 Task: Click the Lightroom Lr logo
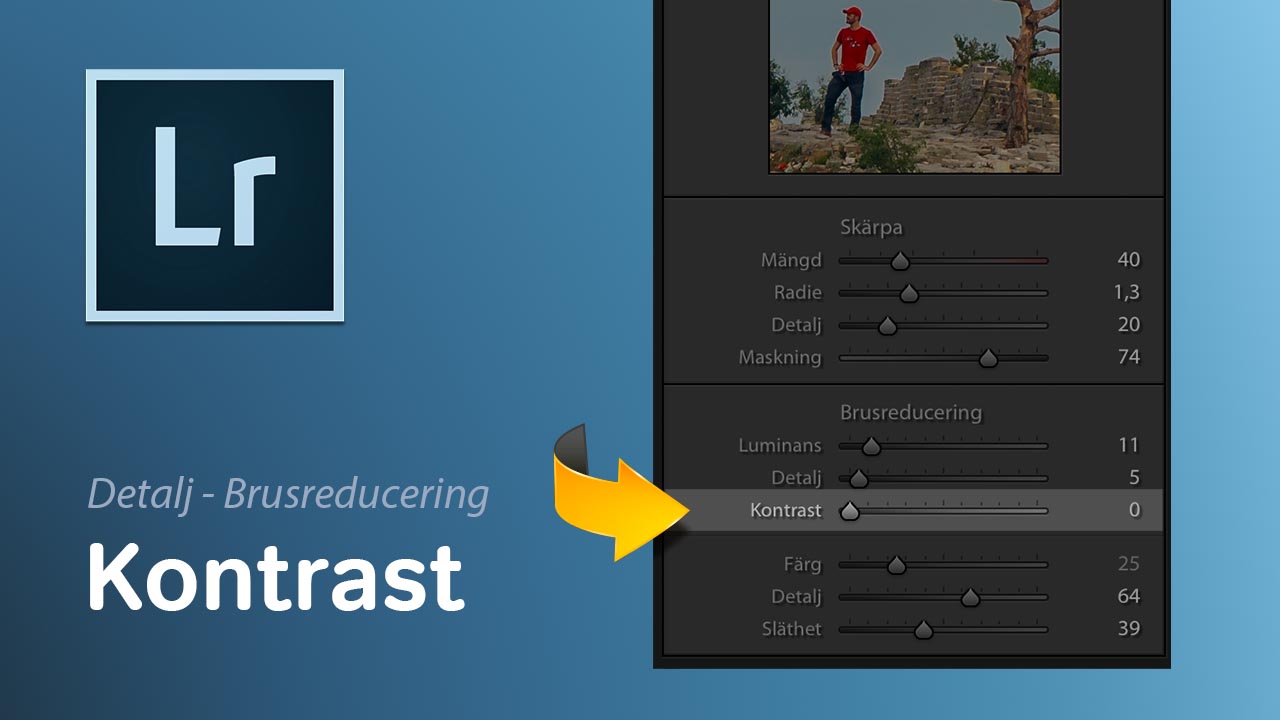(x=215, y=195)
